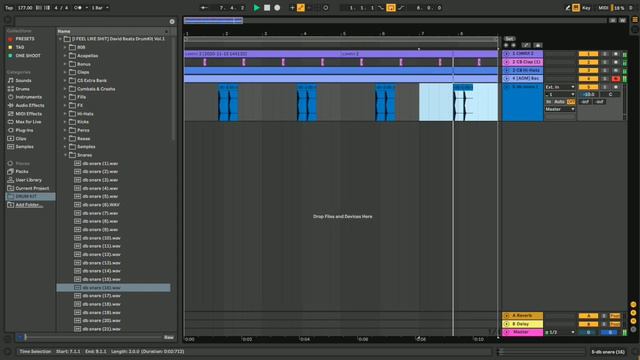
Task: Open the Audio Effects category
Action: click(x=30, y=105)
